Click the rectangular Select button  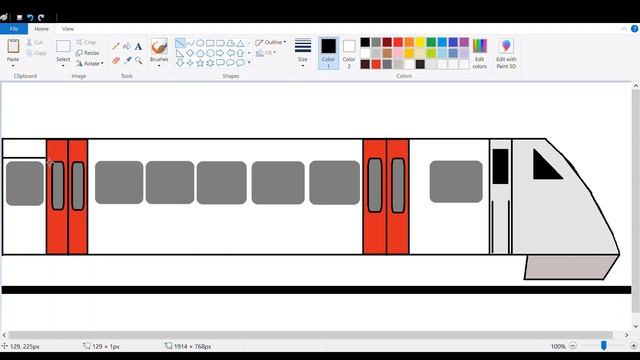point(63,46)
